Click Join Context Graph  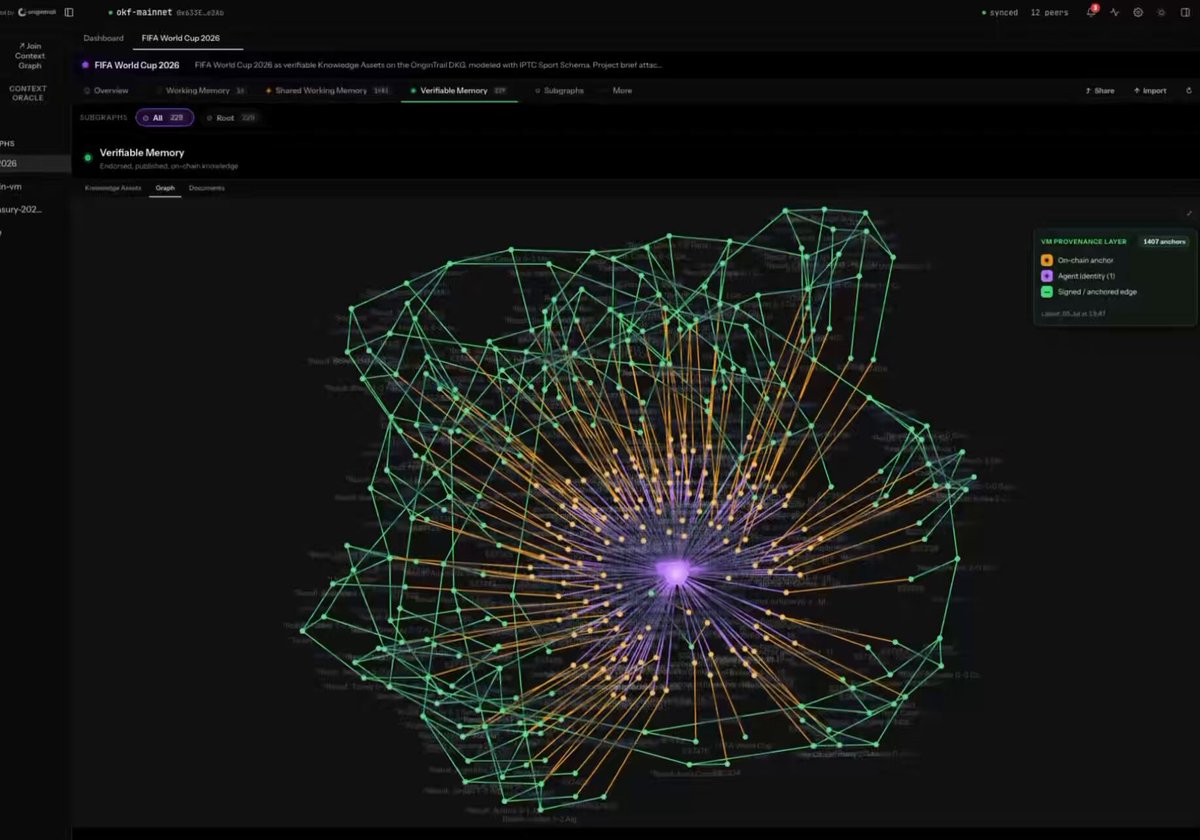tap(30, 56)
